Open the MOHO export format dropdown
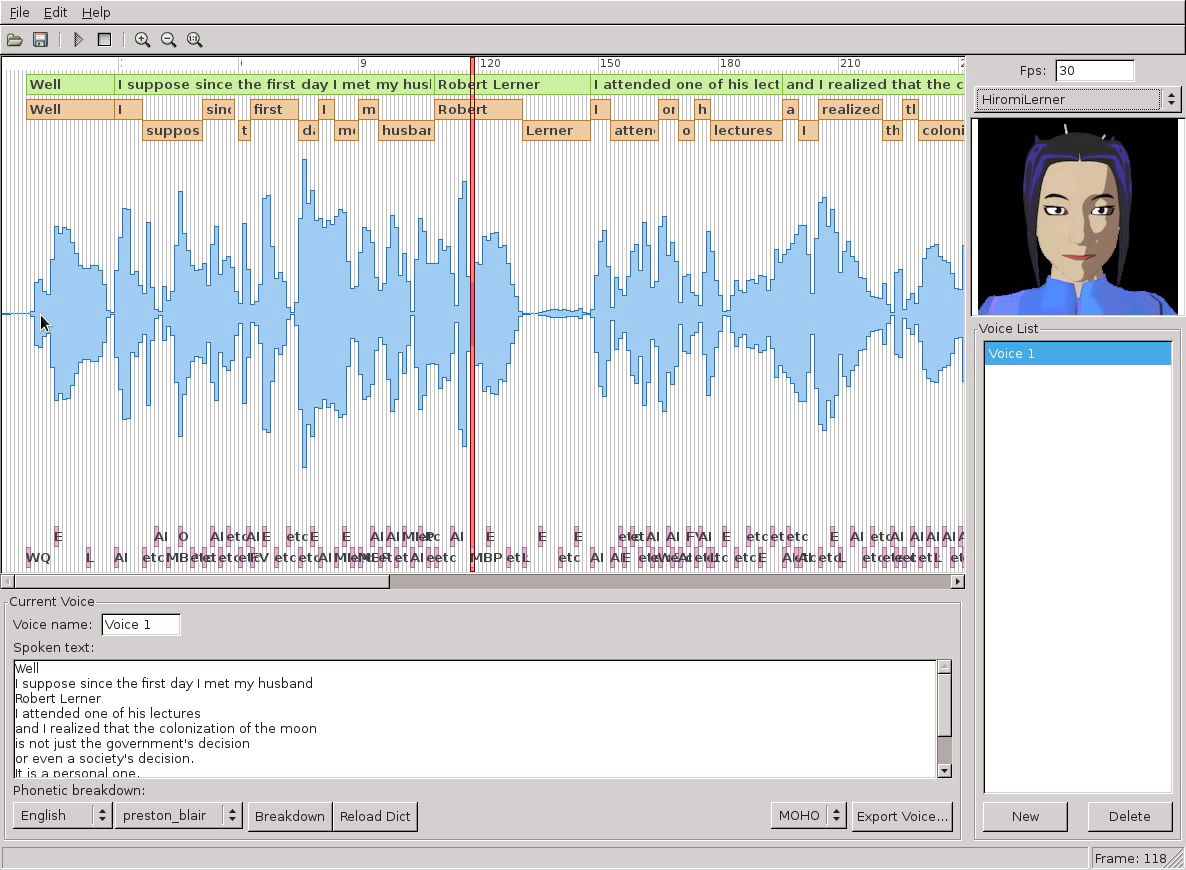This screenshot has height=870, width=1186. (x=809, y=816)
